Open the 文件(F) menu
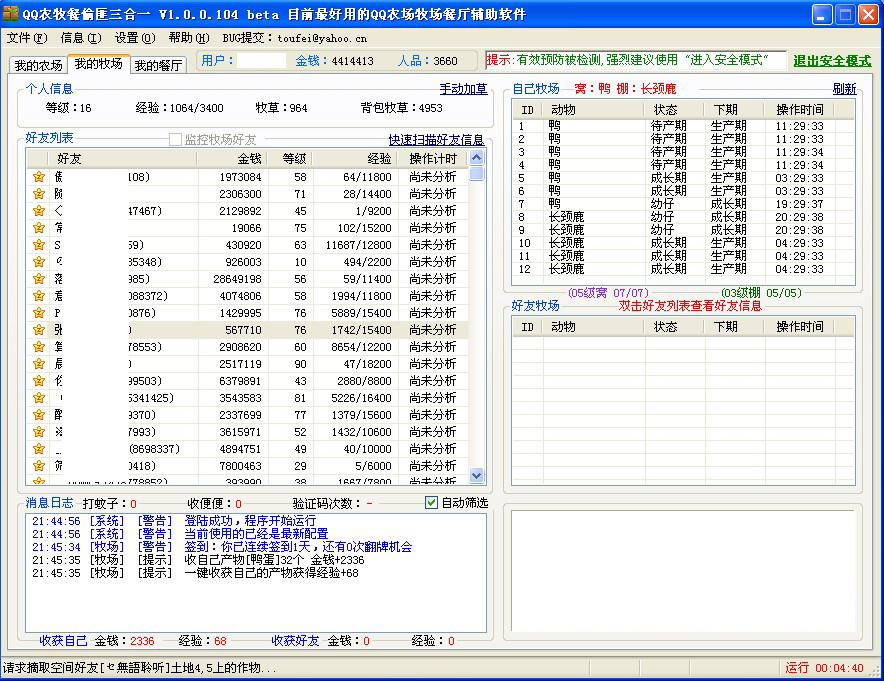This screenshot has width=884, height=681. tap(26, 38)
